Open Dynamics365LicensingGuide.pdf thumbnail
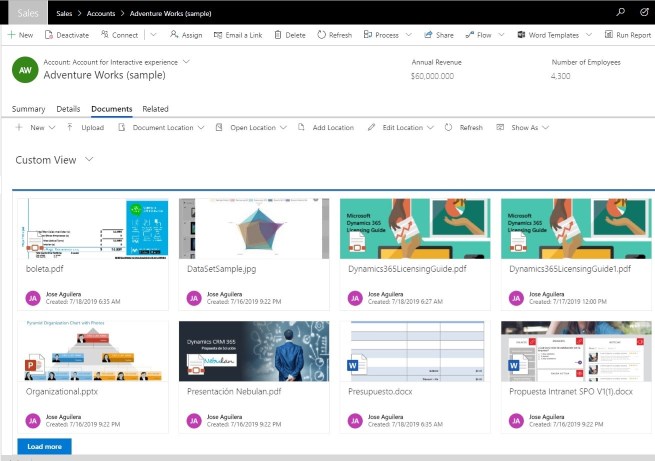655x461 pixels. click(415, 229)
